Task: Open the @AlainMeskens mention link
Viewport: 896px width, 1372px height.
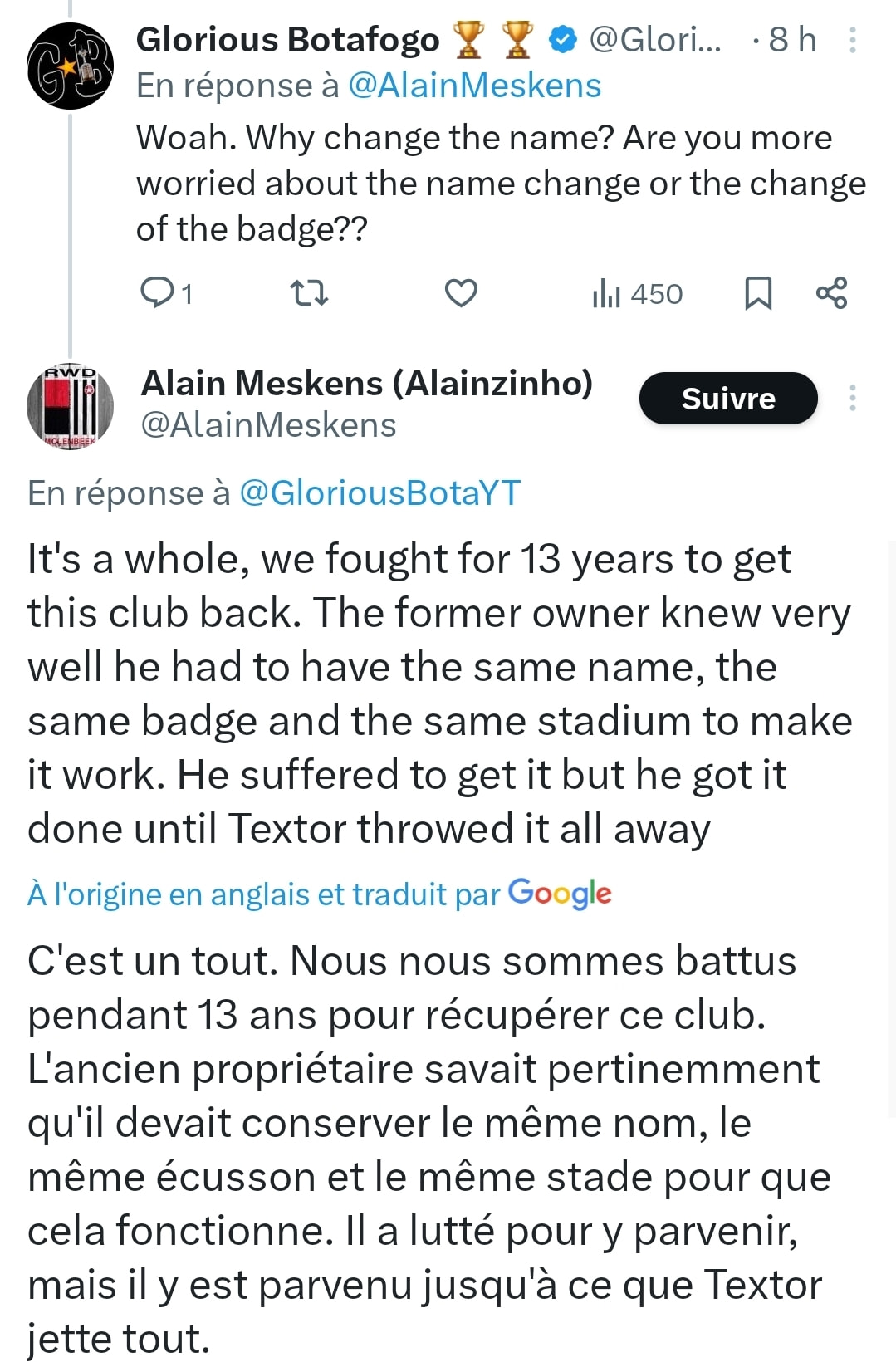Action: [x=475, y=86]
